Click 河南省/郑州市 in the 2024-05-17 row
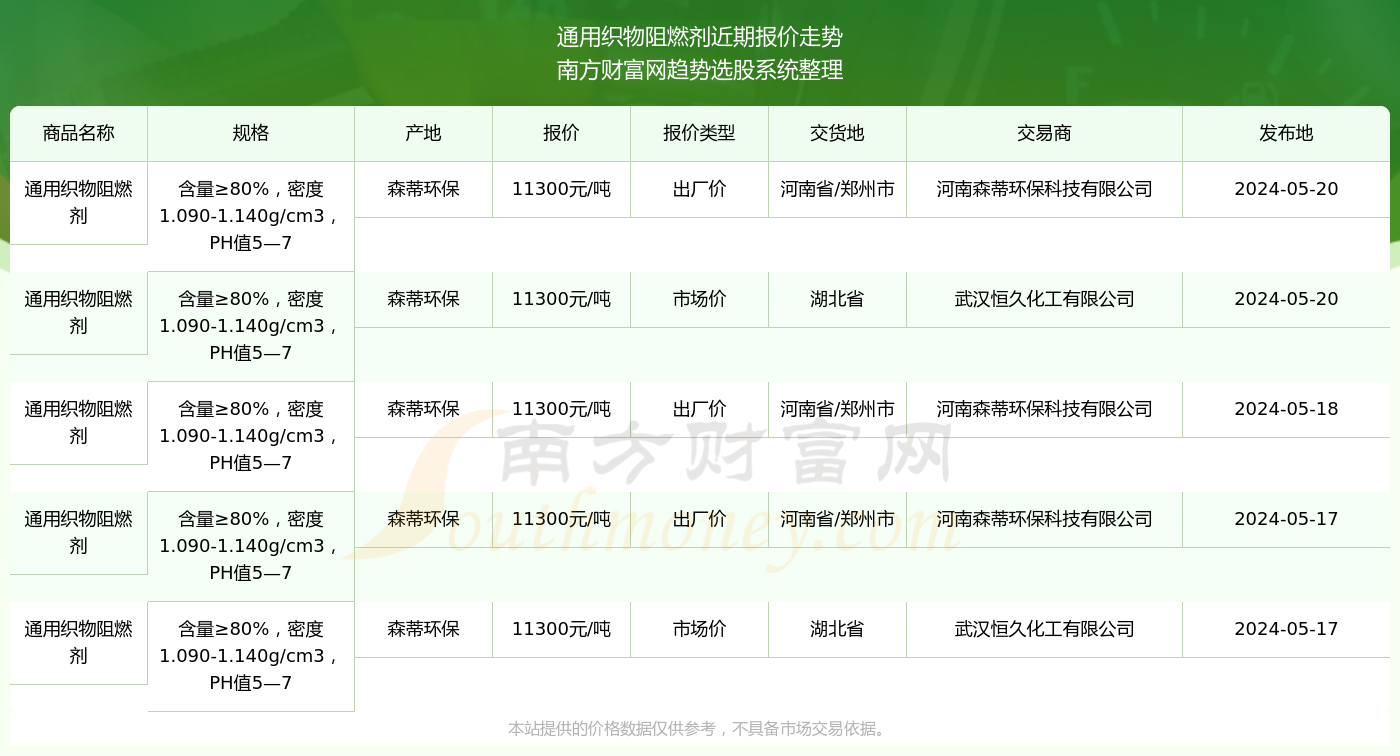Image resolution: width=1400 pixels, height=756 pixels. coord(838,519)
